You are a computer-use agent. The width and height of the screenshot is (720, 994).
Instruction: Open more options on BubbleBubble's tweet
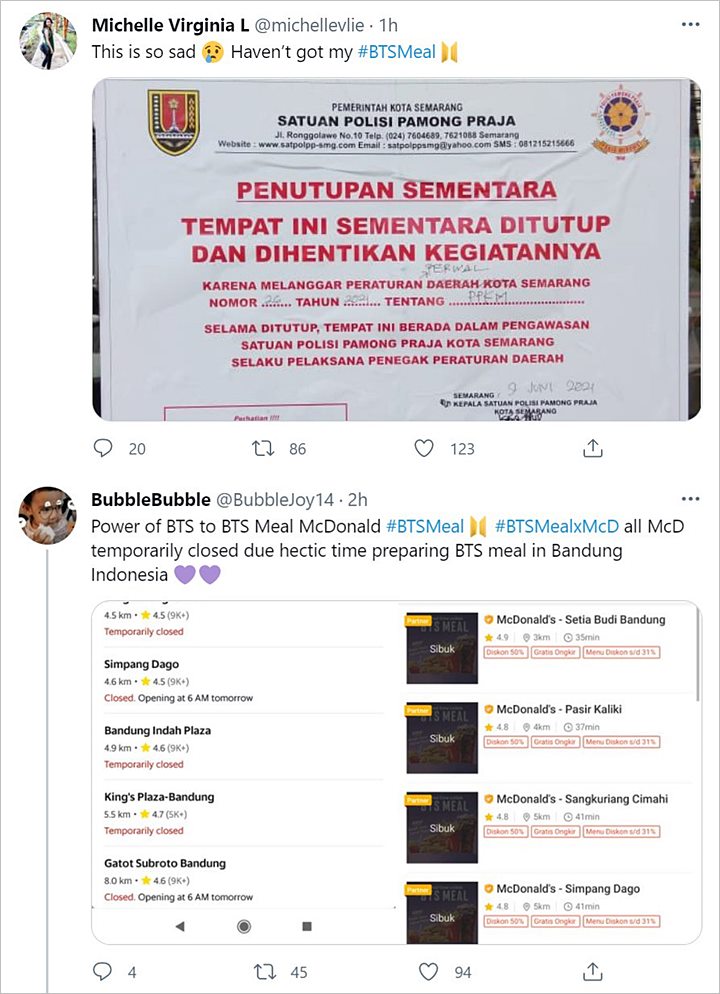[690, 499]
